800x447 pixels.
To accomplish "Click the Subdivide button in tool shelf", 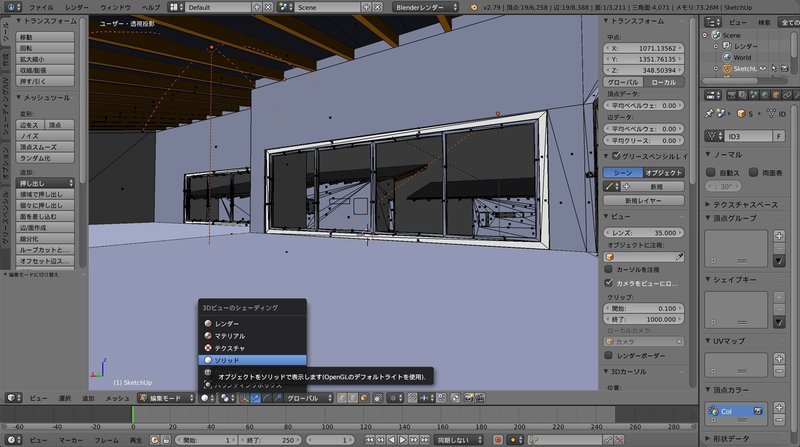I will (x=45, y=238).
